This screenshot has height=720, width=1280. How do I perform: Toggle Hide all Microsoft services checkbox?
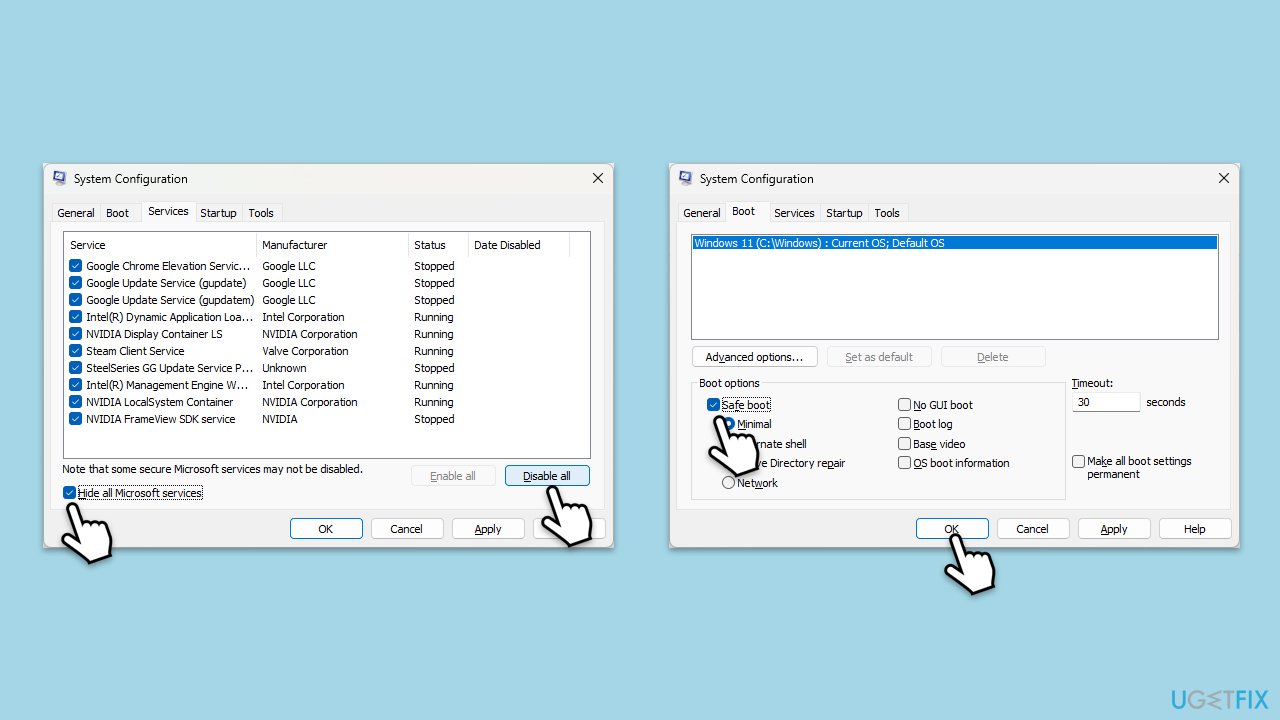pyautogui.click(x=69, y=493)
